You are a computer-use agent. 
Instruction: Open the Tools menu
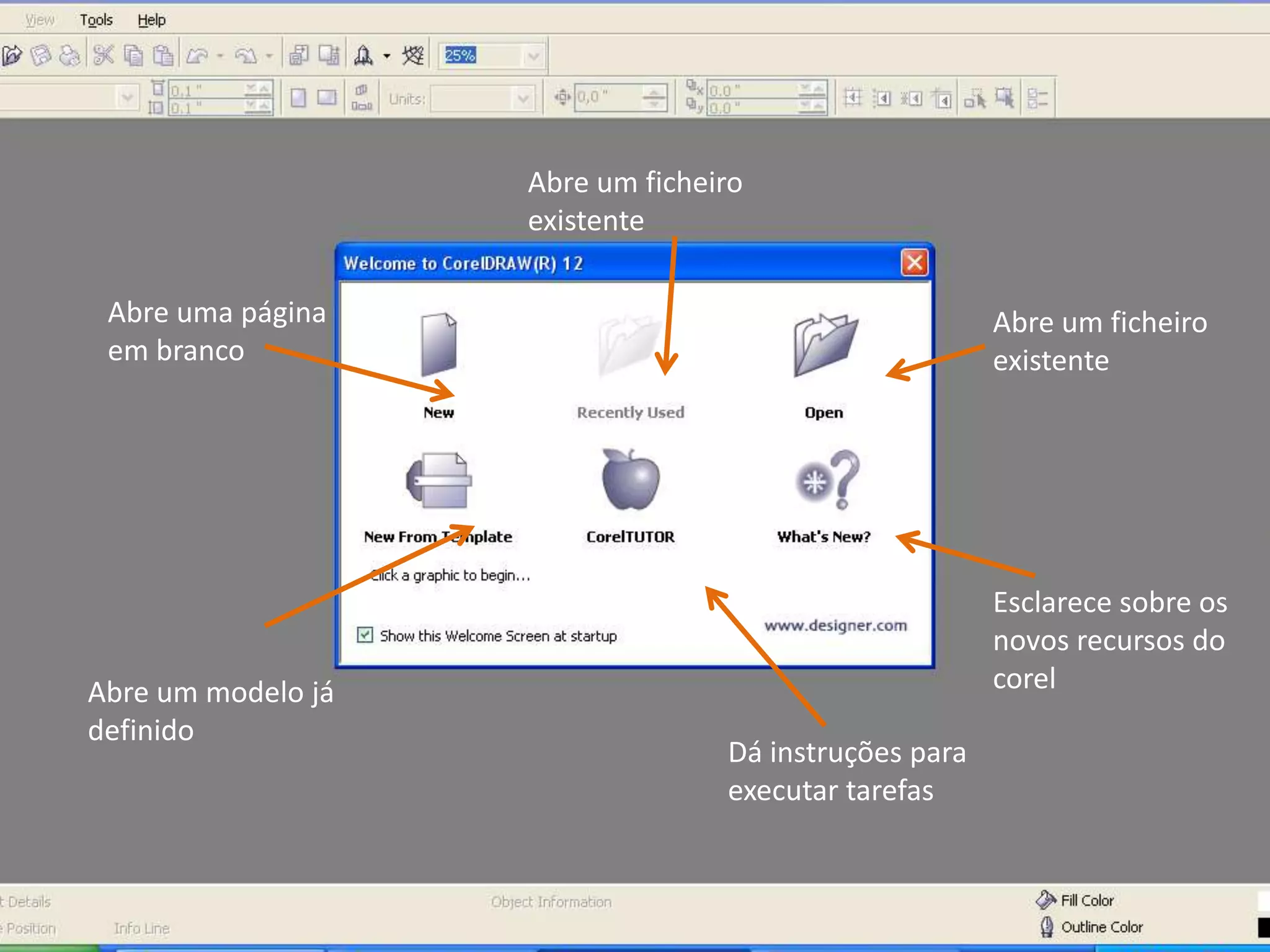click(x=96, y=20)
